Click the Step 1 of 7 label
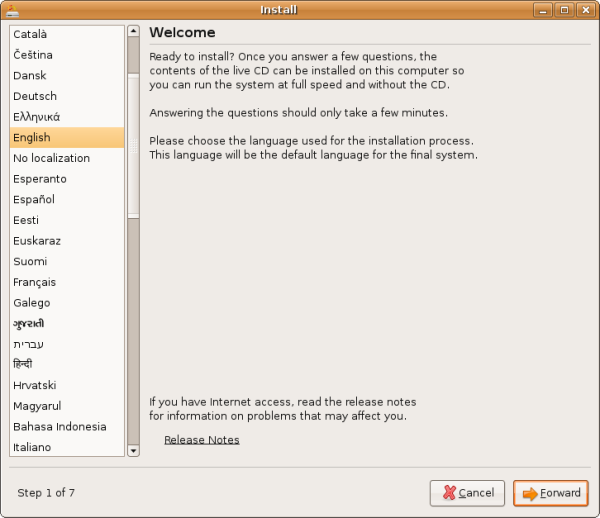The height and width of the screenshot is (518, 600). tap(46, 493)
